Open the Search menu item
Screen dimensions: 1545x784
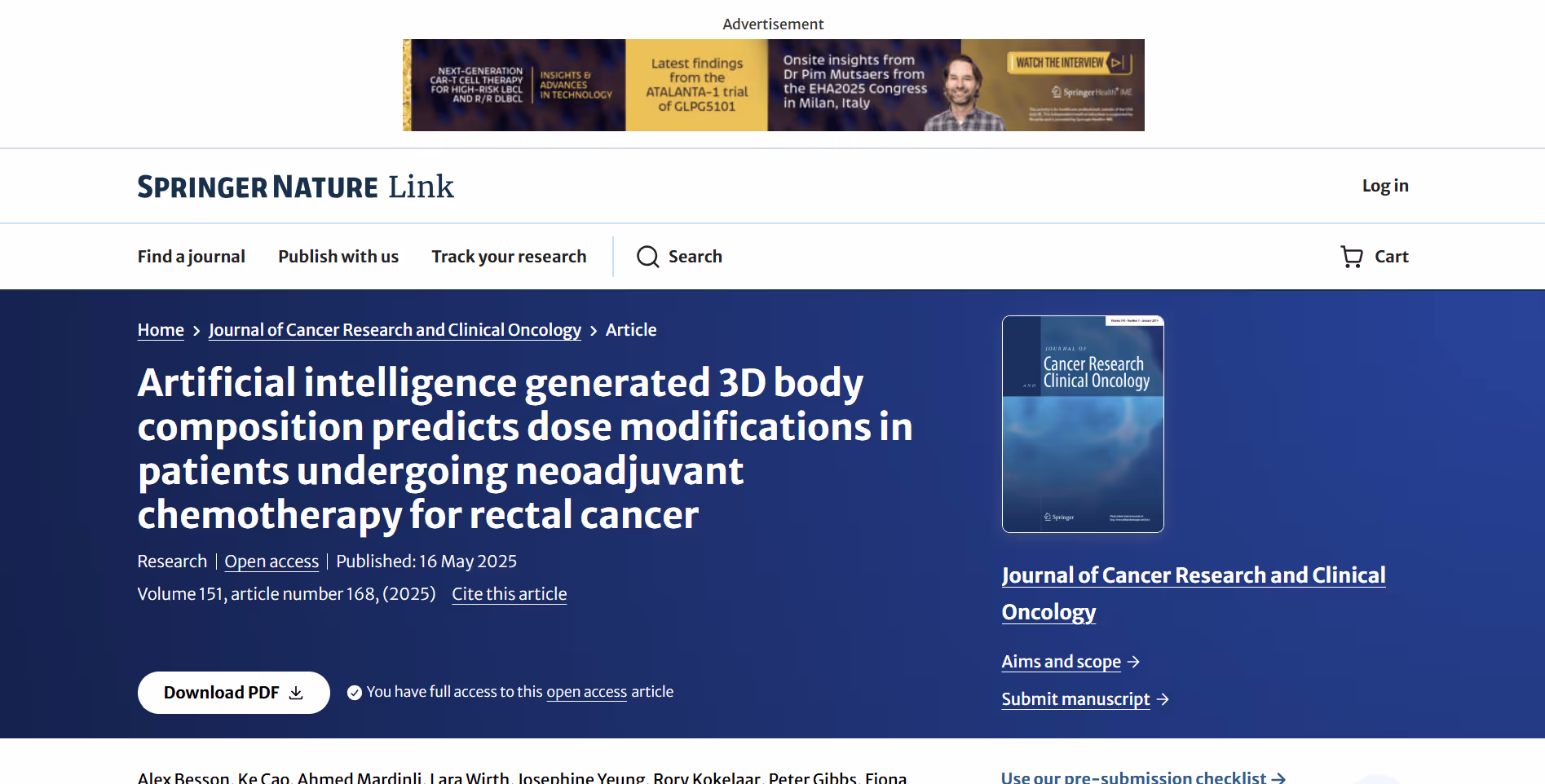679,257
